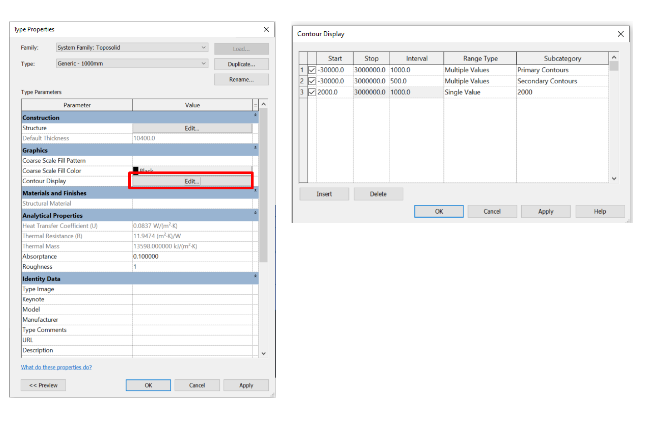Collapse the Materials and Finishes group

click(255, 190)
